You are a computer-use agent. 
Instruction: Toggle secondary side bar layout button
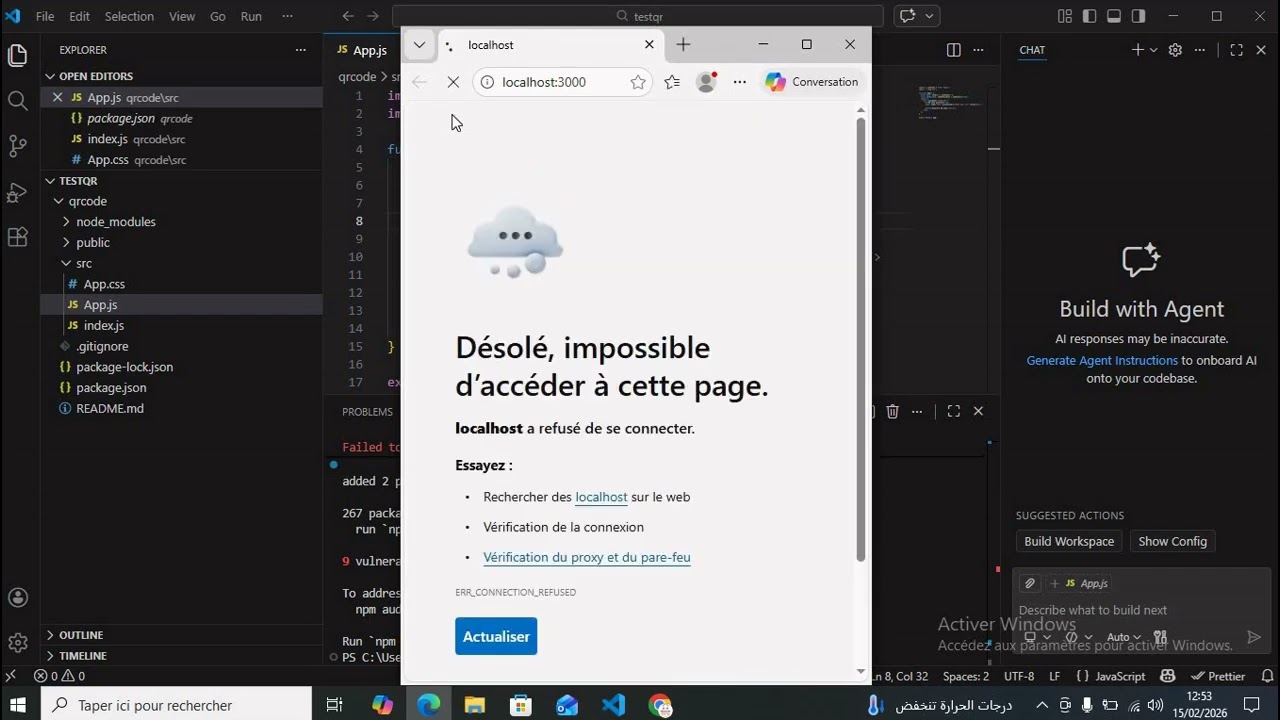1138,16
